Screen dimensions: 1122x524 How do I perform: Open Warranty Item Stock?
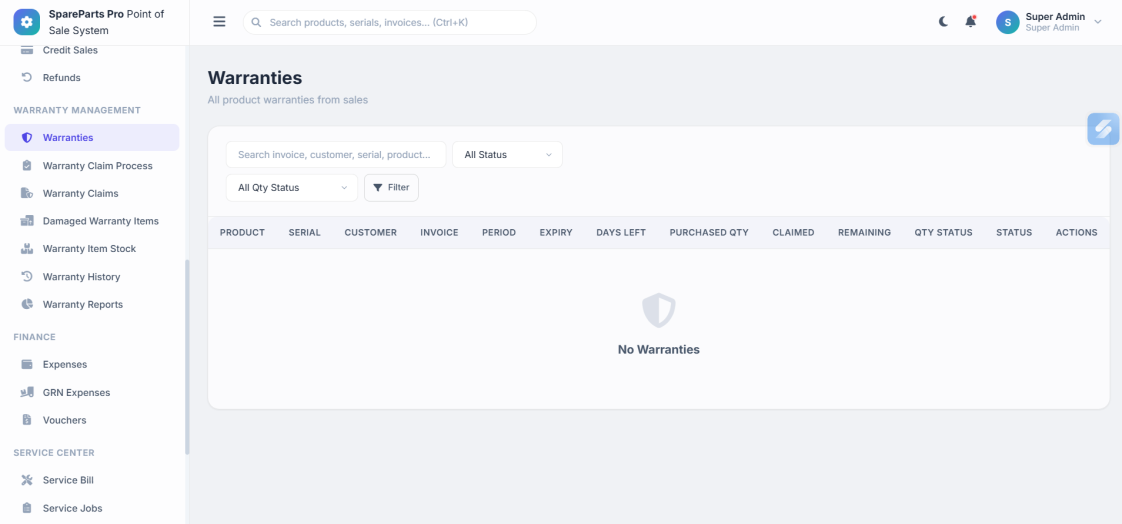click(x=92, y=249)
